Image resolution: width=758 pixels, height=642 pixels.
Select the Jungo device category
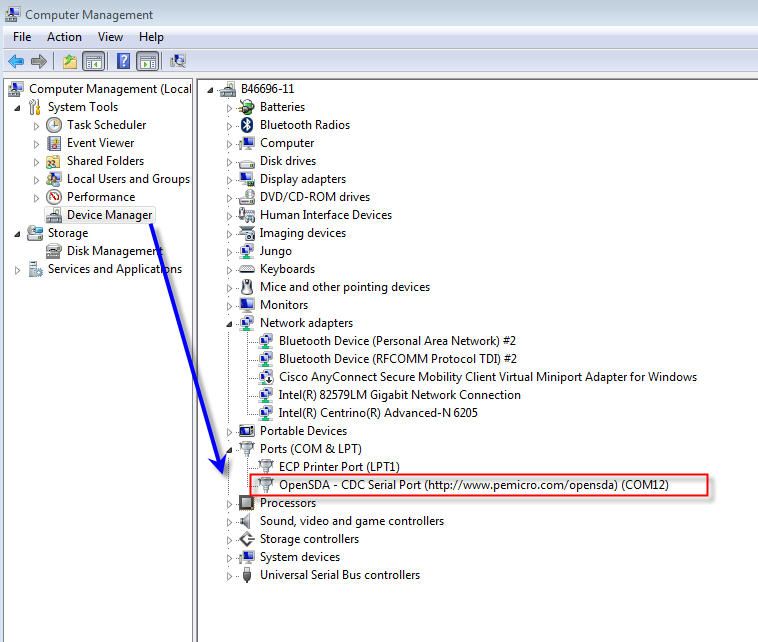click(276, 251)
